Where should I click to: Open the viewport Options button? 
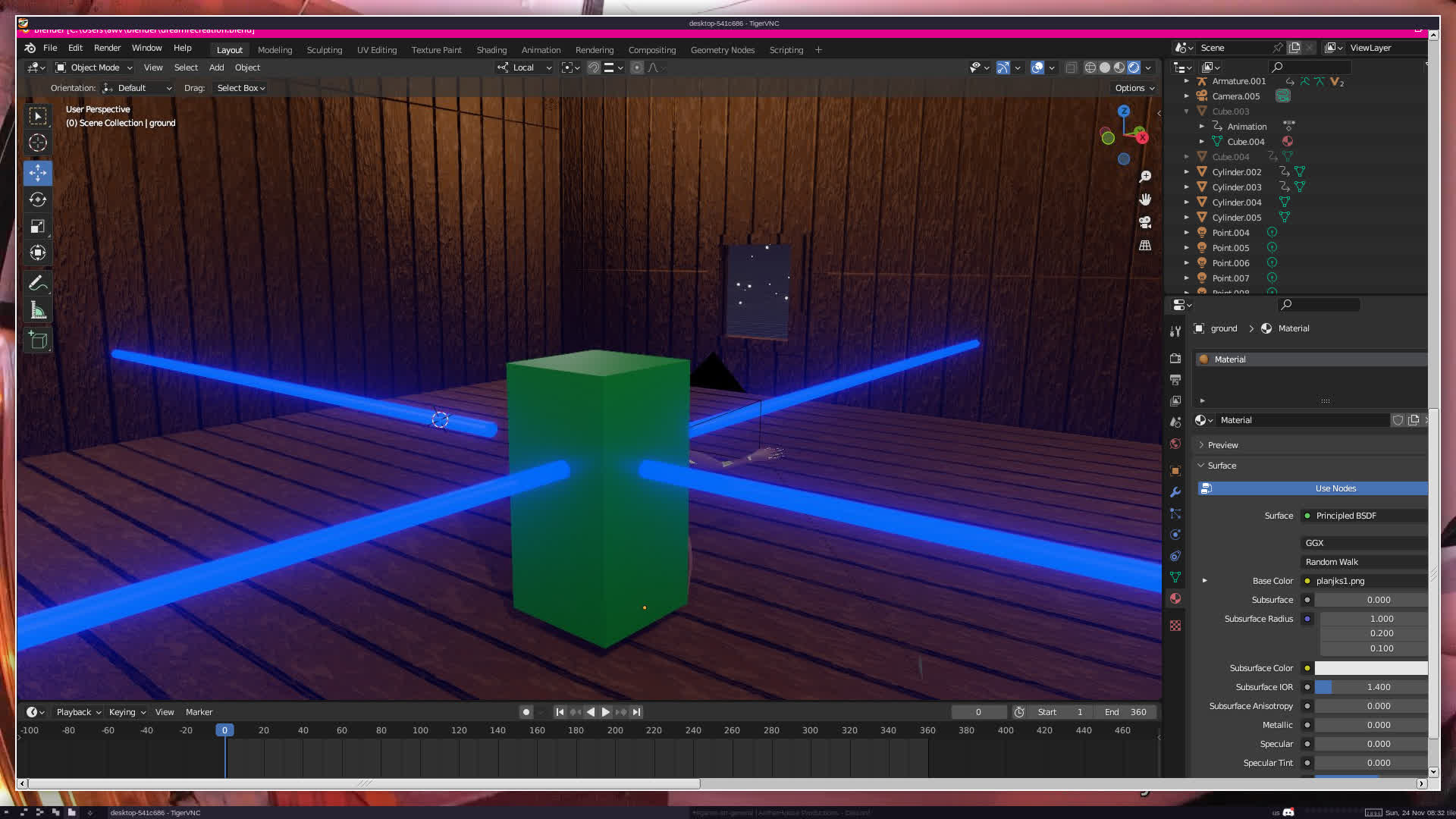(x=1134, y=88)
